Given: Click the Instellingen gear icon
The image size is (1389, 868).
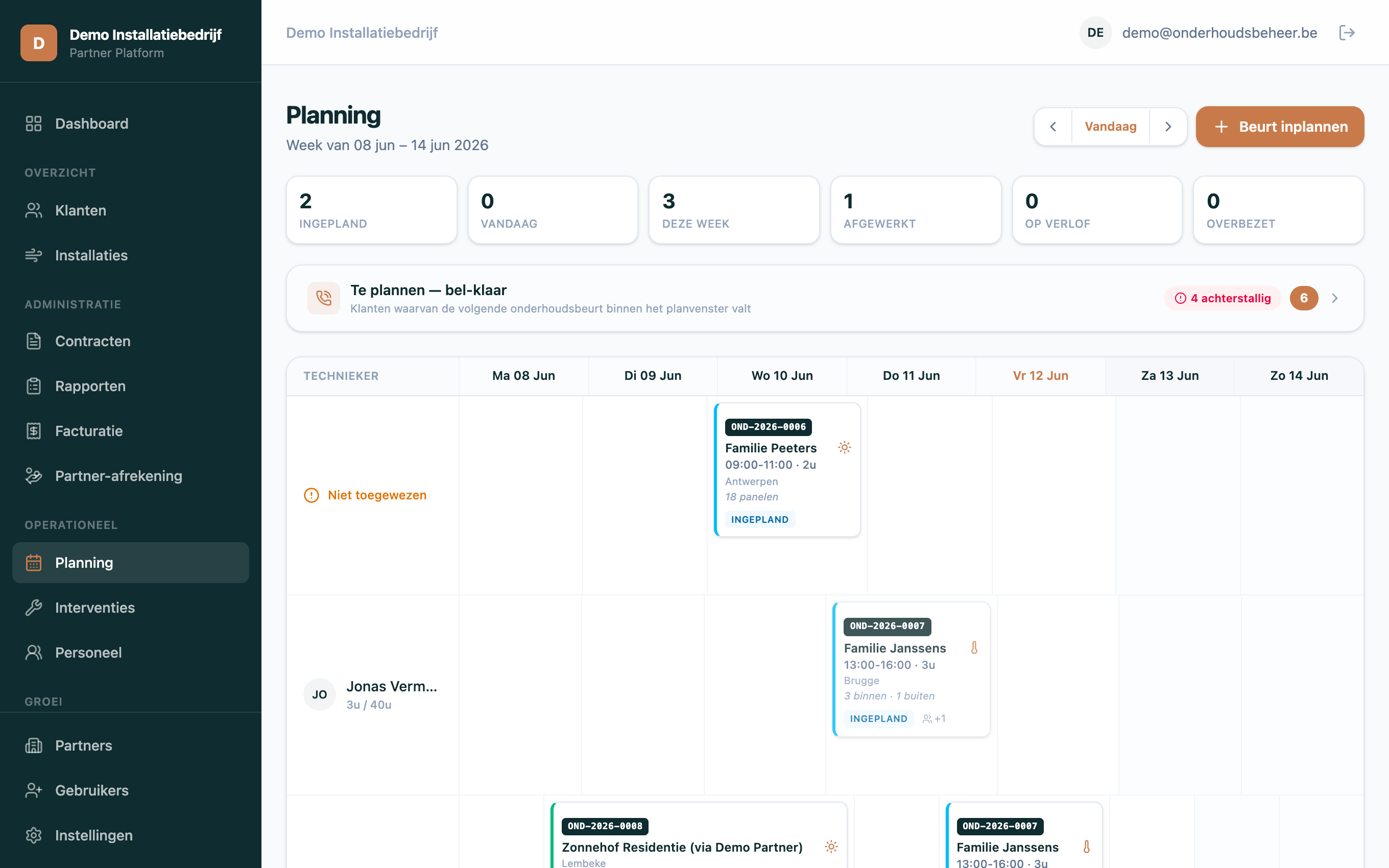Looking at the screenshot, I should coord(34,835).
